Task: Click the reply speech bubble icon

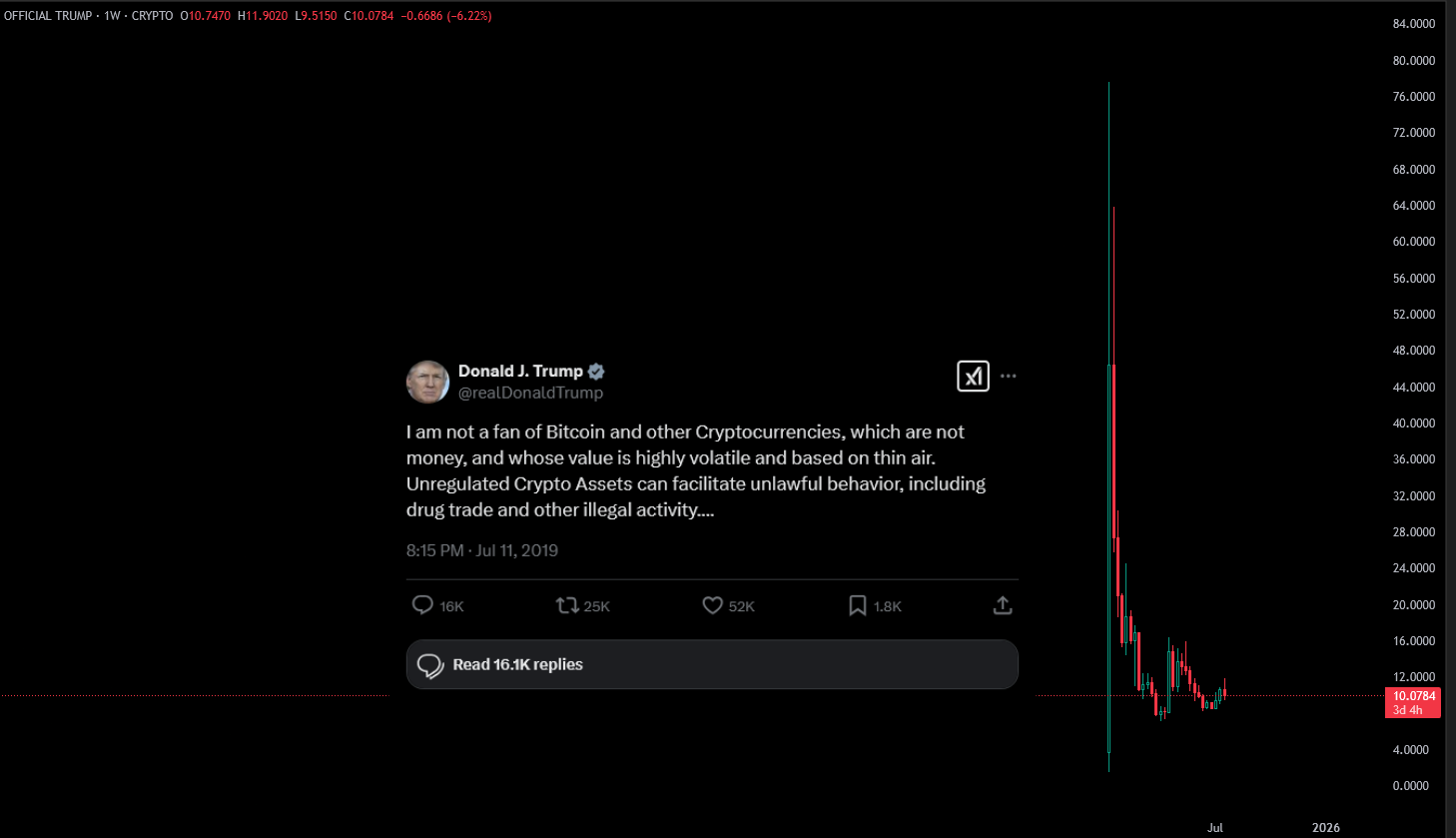Action: point(422,605)
